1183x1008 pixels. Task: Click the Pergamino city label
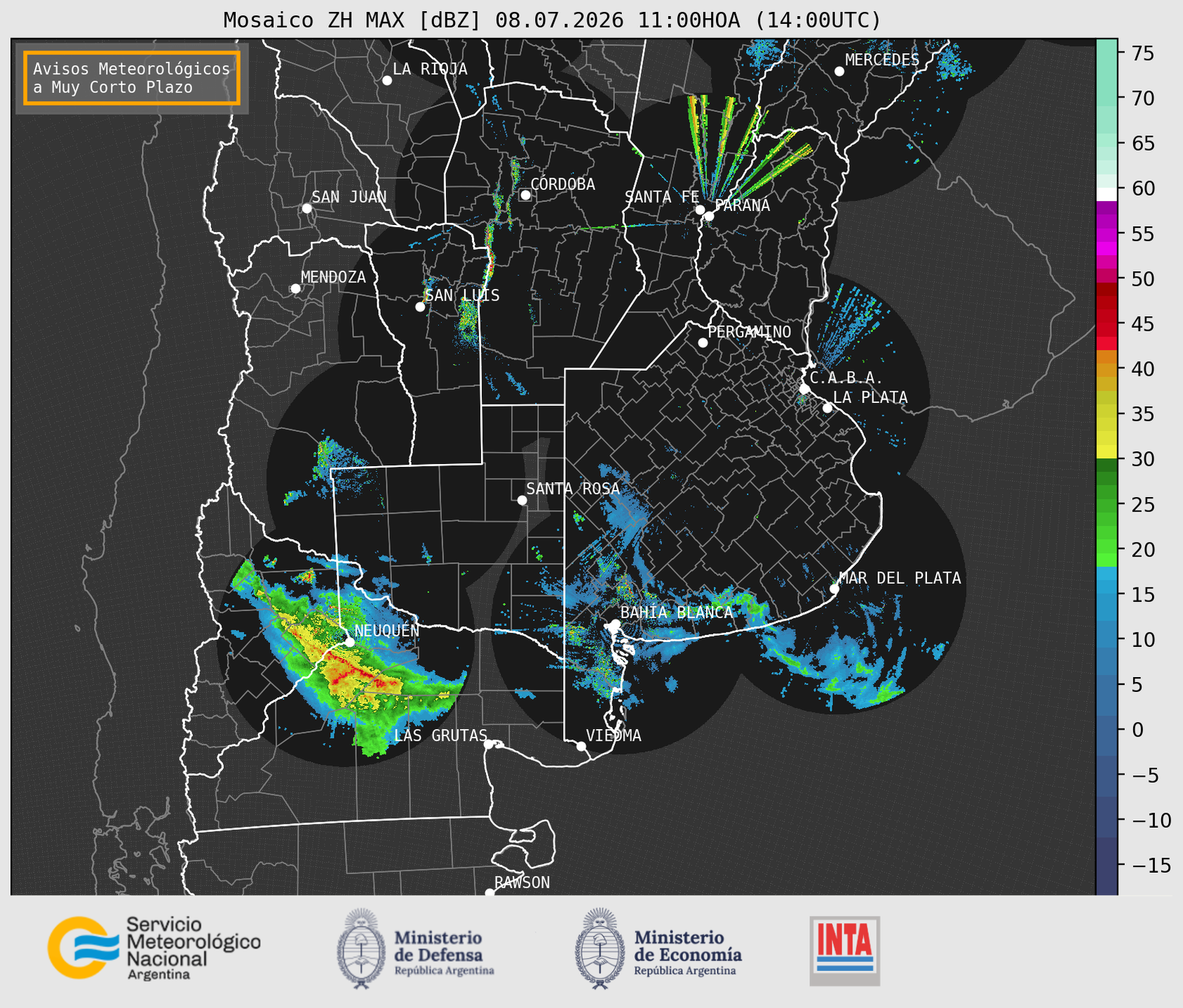click(749, 332)
